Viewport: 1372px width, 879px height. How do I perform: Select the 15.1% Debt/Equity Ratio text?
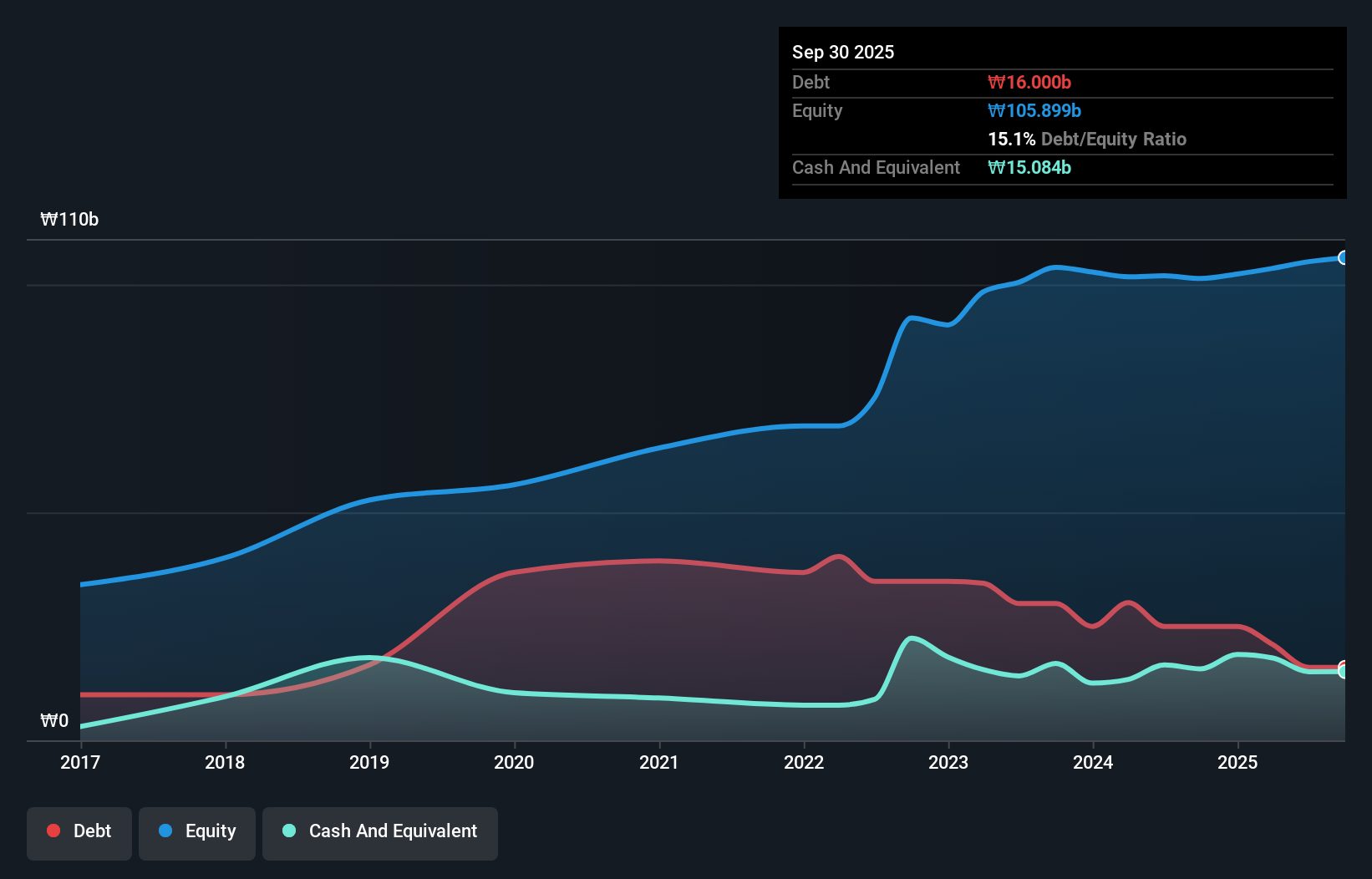coord(1087,140)
